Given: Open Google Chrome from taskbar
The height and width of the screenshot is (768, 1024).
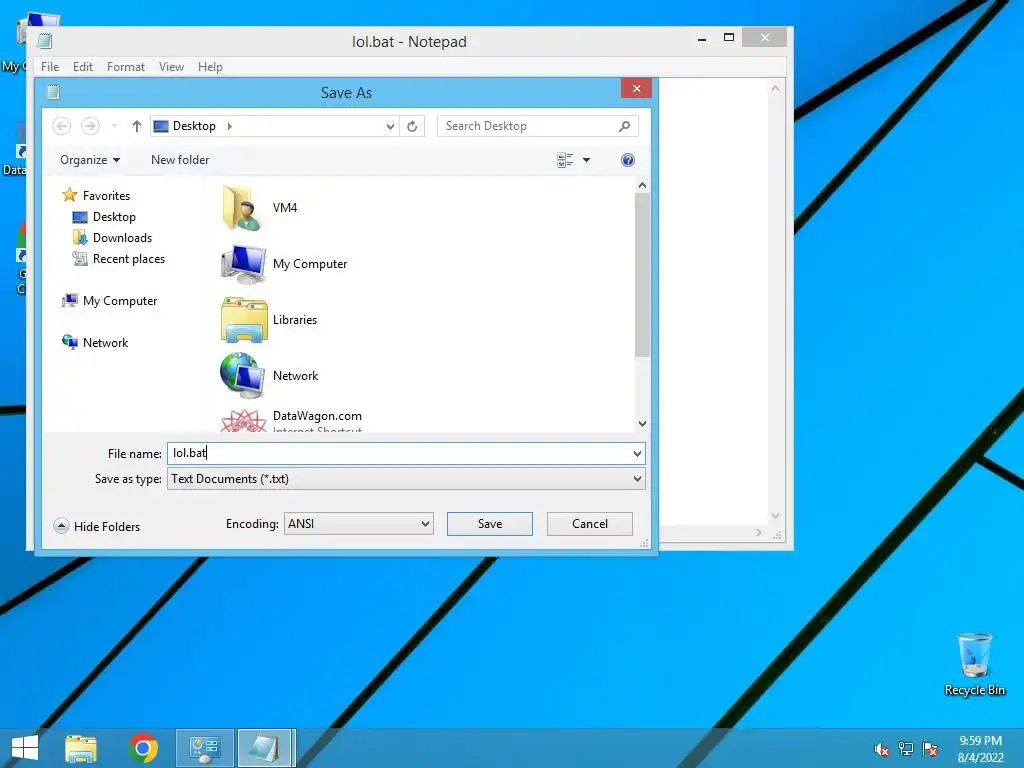Looking at the screenshot, I should pyautogui.click(x=143, y=748).
